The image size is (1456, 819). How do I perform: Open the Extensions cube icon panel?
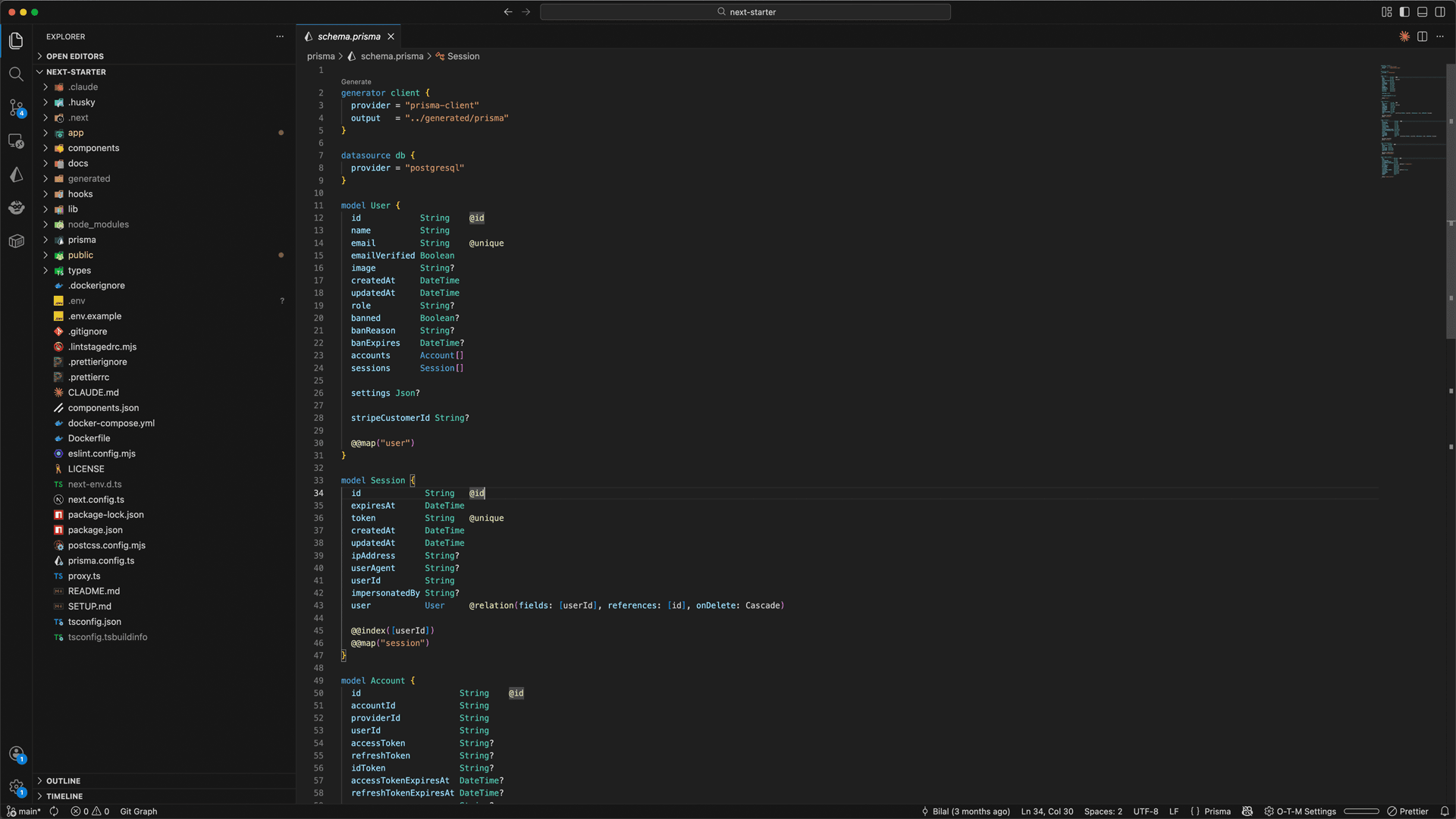pyautogui.click(x=16, y=241)
